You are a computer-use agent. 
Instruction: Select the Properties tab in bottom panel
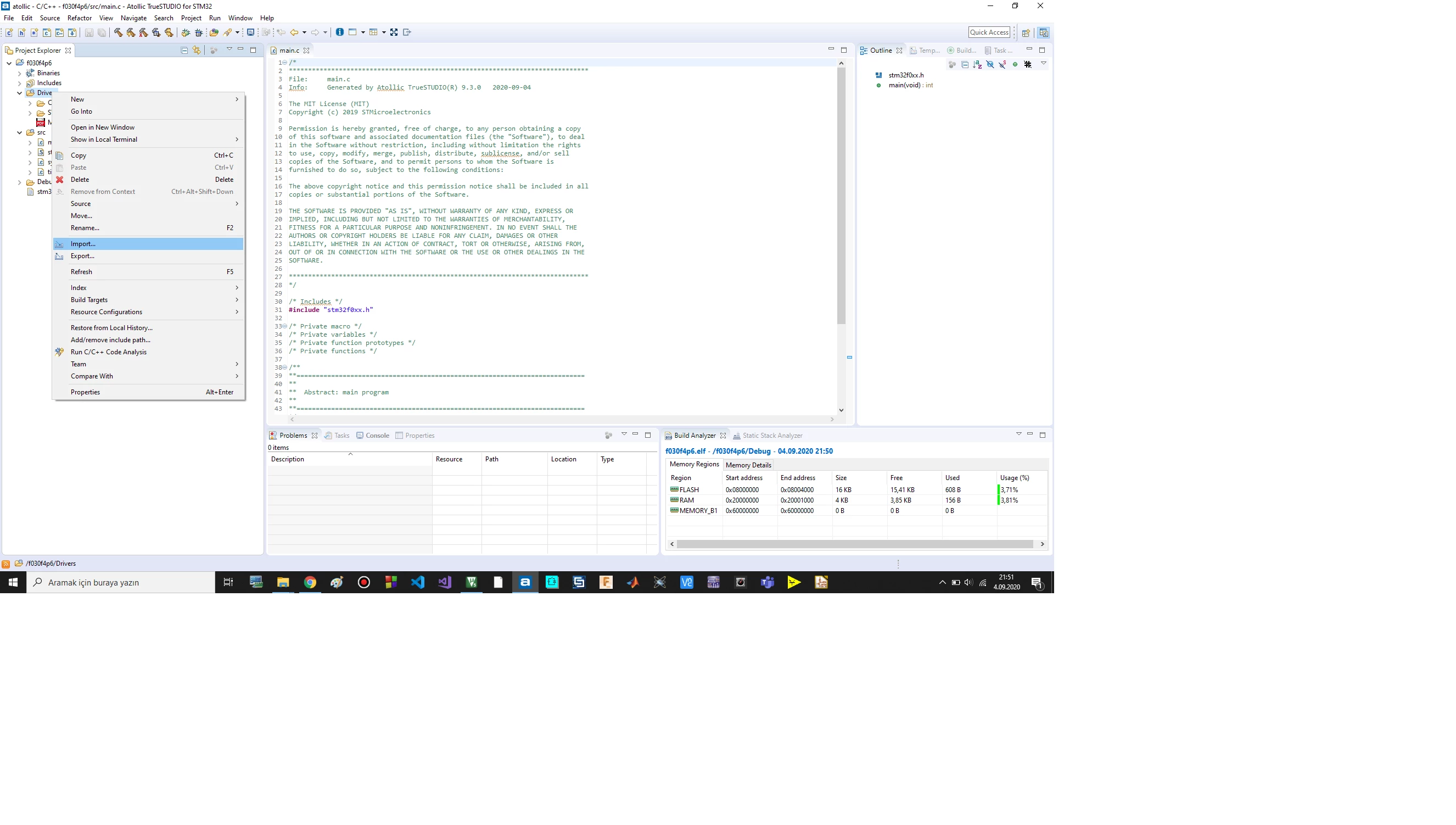coord(415,436)
